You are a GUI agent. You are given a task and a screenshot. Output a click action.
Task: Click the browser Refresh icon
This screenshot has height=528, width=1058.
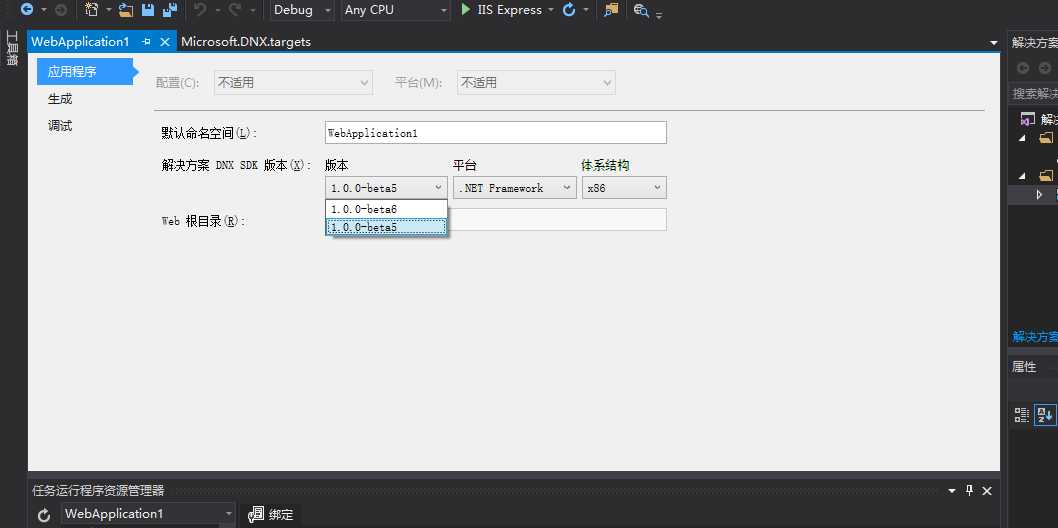(x=569, y=9)
